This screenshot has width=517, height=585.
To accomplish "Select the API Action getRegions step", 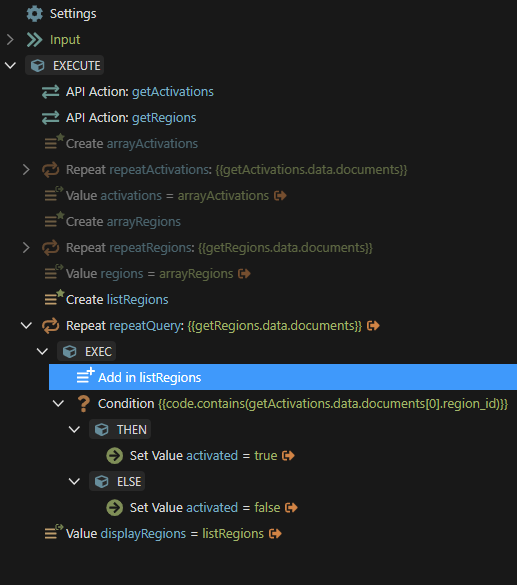I will [x=131, y=118].
